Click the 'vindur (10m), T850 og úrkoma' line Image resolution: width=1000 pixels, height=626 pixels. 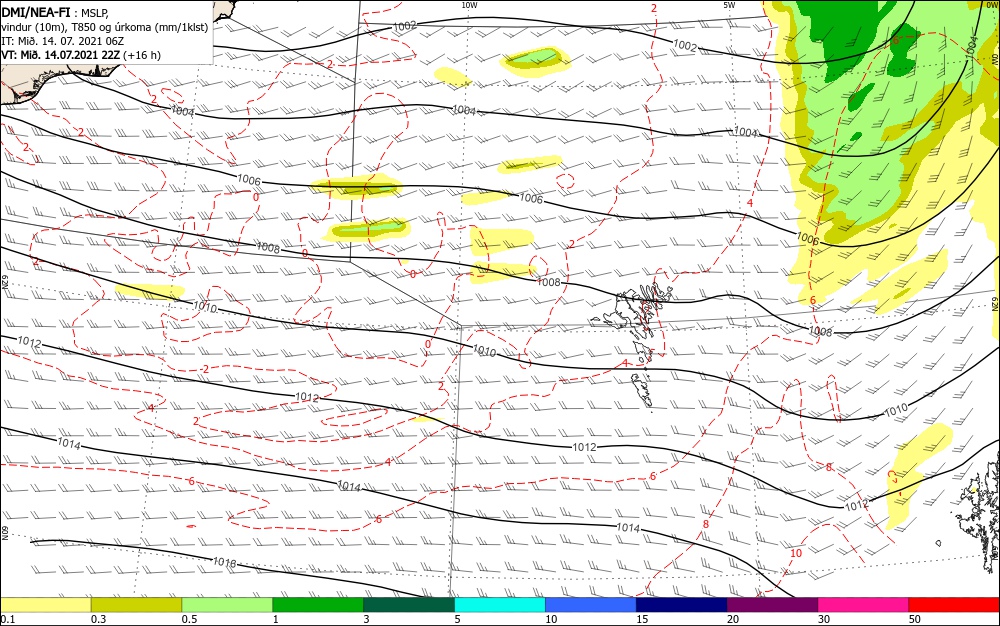pyautogui.click(x=75, y=27)
